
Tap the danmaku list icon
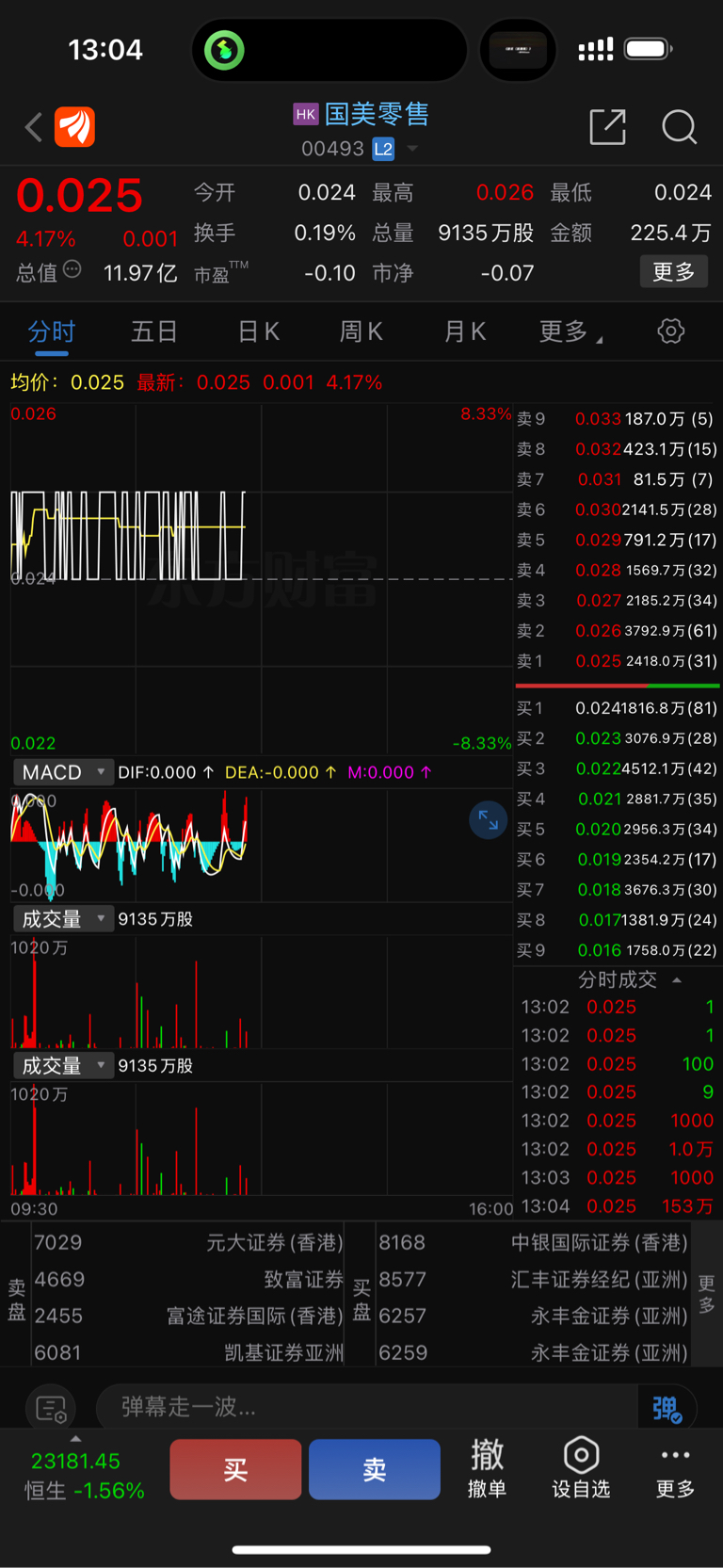click(x=51, y=1409)
